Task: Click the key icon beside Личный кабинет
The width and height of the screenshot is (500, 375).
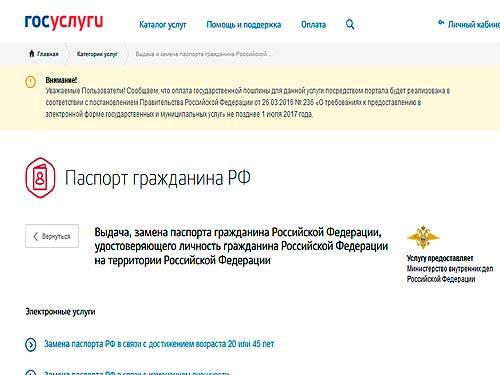Action: click(x=441, y=23)
